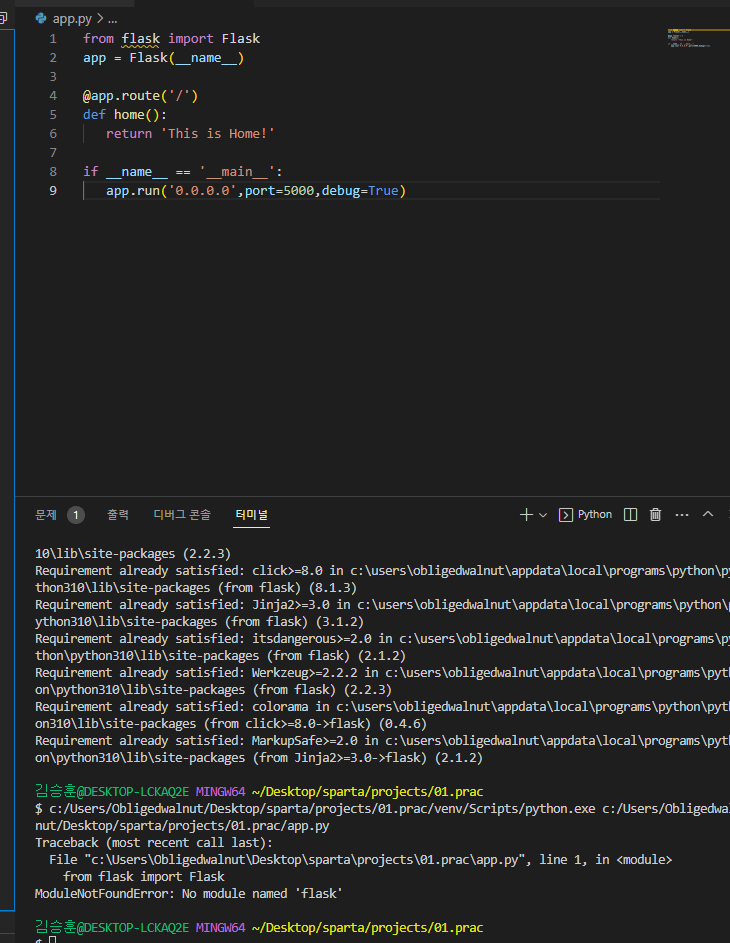Click the 'This is Home!' string
The height and width of the screenshot is (943, 730).
coord(218,134)
